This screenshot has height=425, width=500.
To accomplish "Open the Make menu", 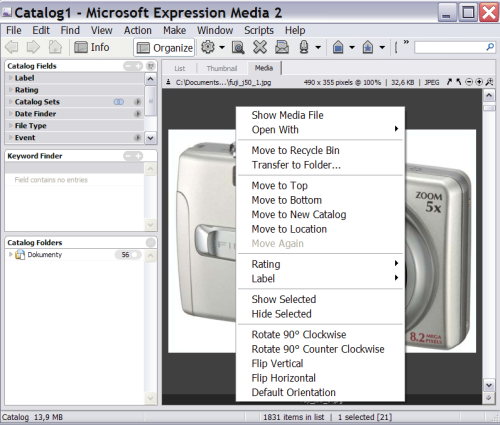I will coord(174,30).
